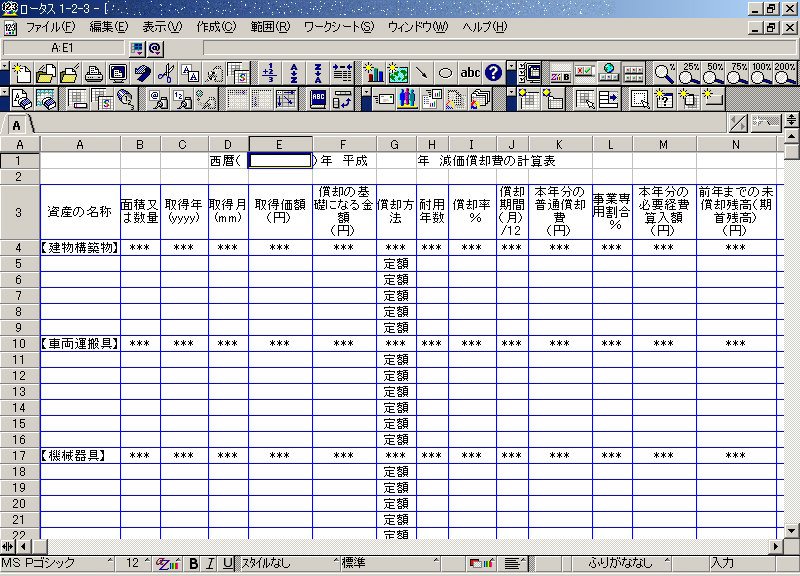Click the Save file icon
Viewport: 800px width, 576px height.
coord(69,73)
